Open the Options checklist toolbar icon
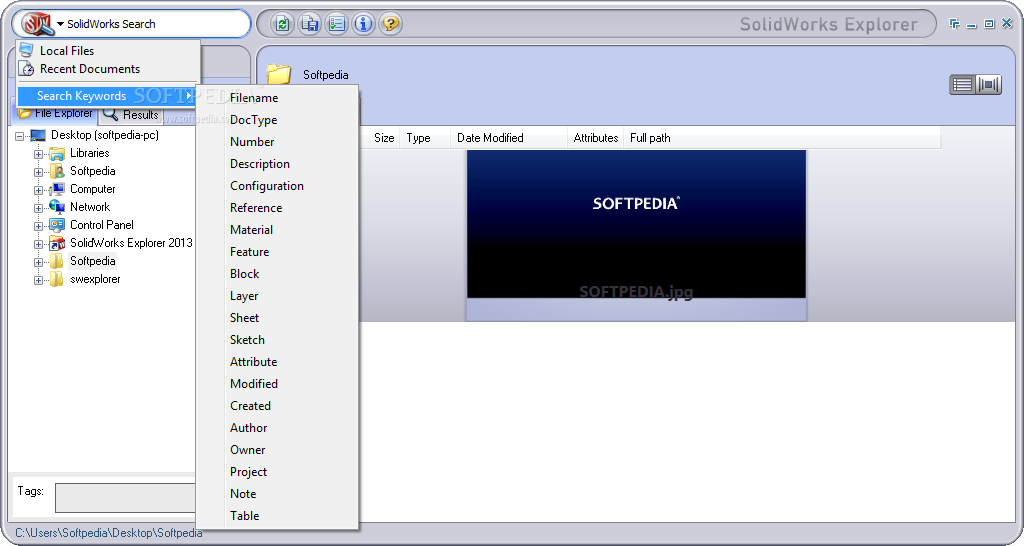 [336, 25]
